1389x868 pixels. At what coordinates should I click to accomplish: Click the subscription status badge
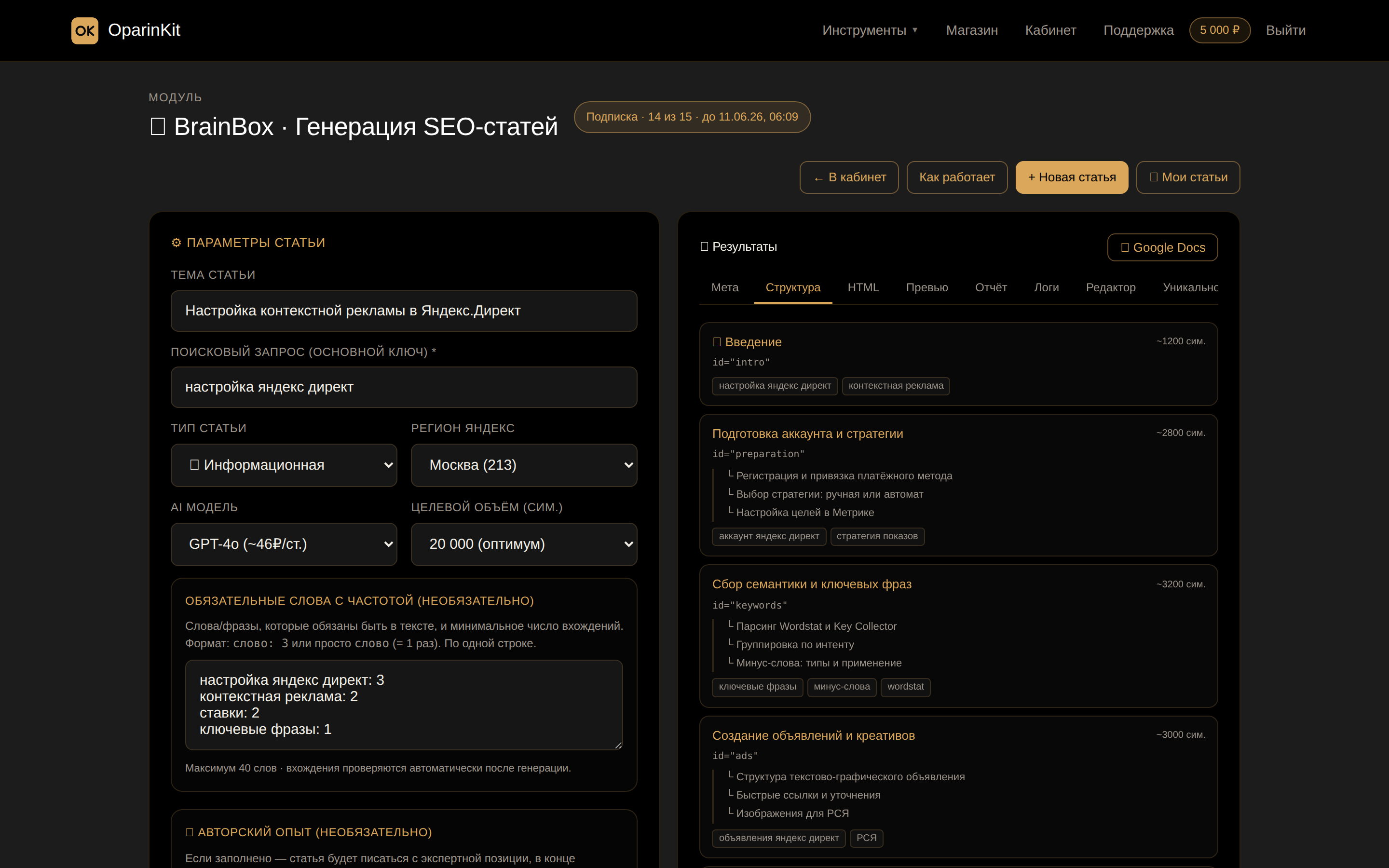coord(692,117)
